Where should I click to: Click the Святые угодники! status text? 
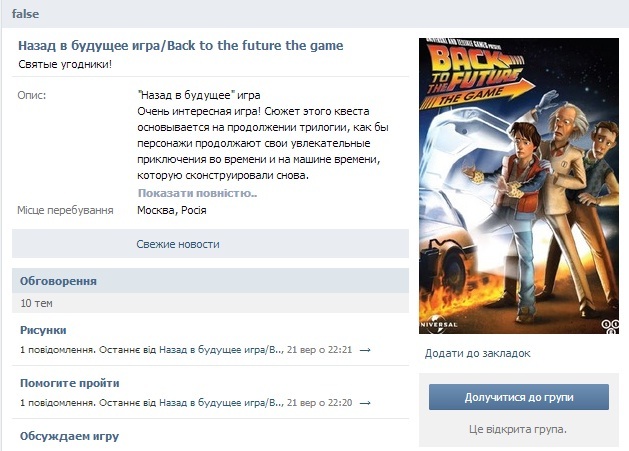pyautogui.click(x=65, y=64)
